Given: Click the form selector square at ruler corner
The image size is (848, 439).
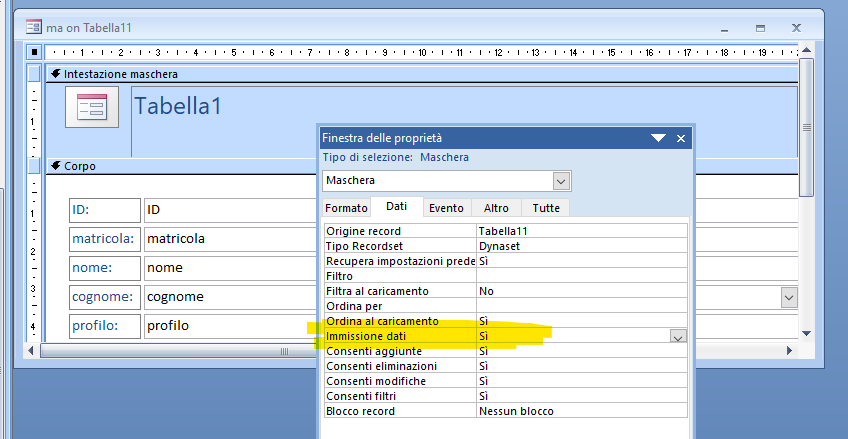Looking at the screenshot, I should point(34,52).
